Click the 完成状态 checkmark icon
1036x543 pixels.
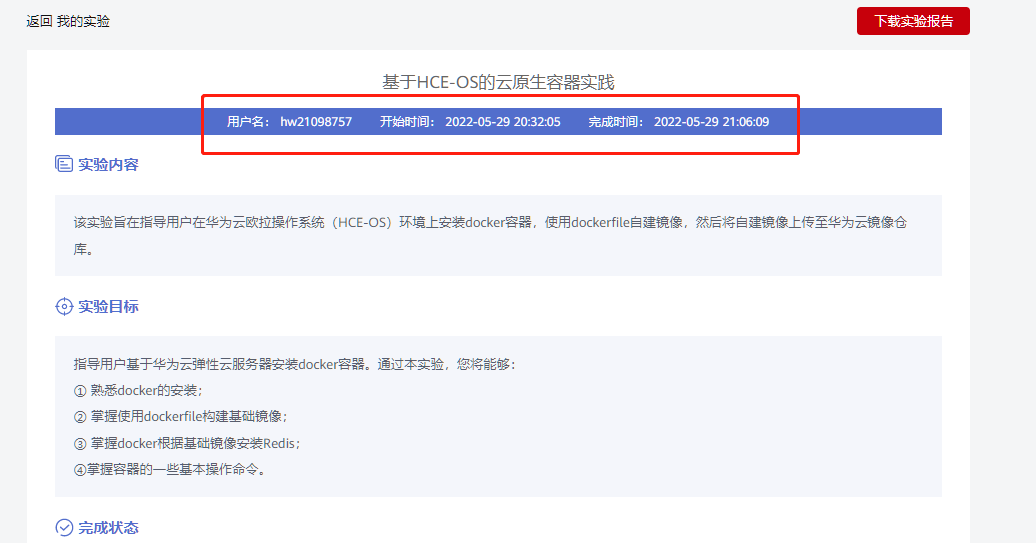[64, 527]
